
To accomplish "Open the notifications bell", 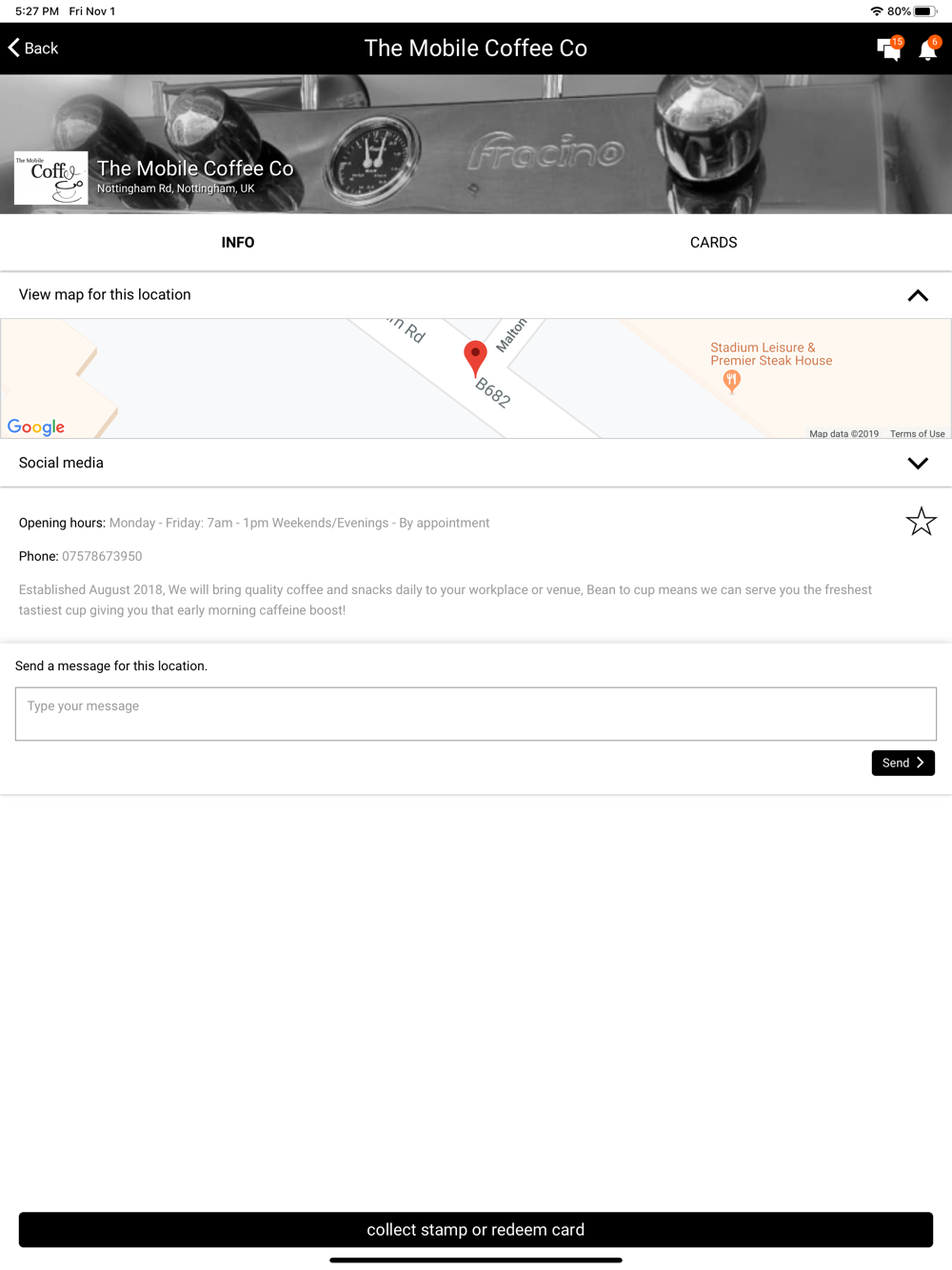I will coord(928,49).
